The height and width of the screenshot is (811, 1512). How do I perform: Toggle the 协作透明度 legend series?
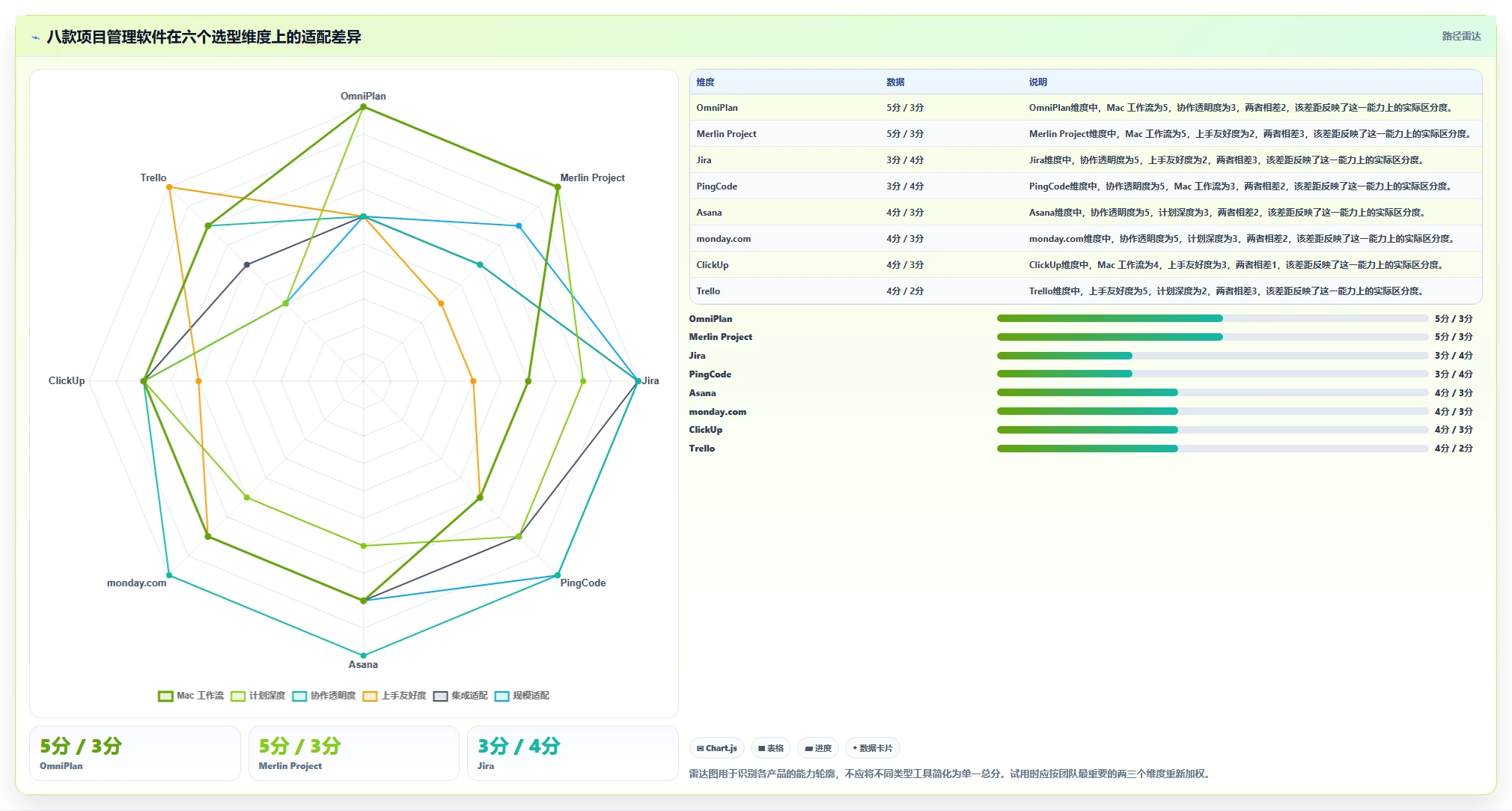[324, 696]
